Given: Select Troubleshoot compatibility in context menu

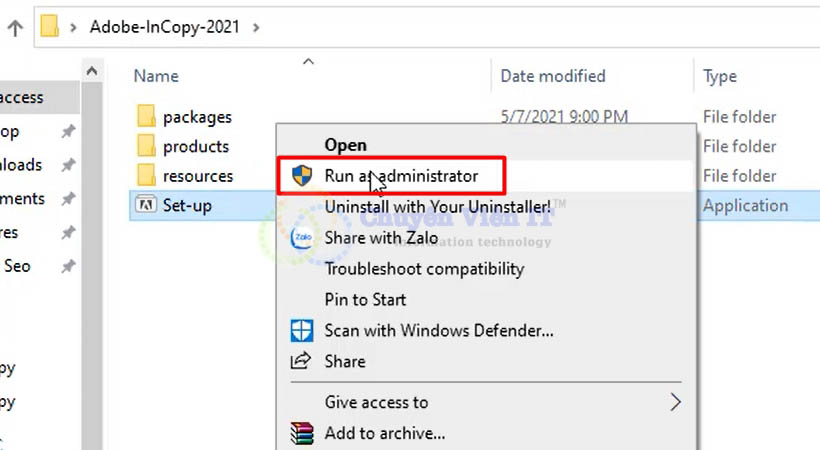Looking at the screenshot, I should click(424, 268).
